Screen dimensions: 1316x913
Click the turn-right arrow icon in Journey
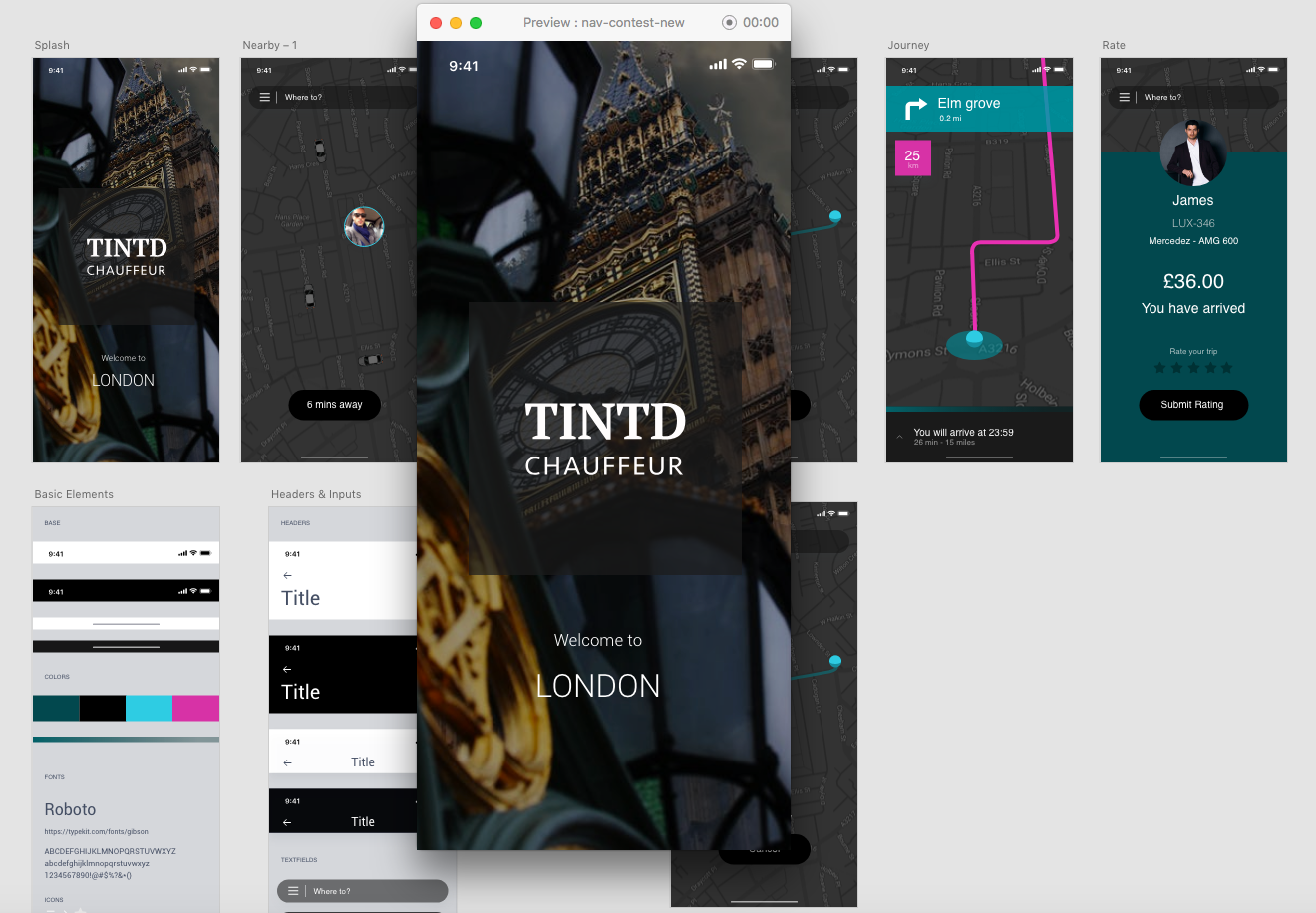point(915,109)
